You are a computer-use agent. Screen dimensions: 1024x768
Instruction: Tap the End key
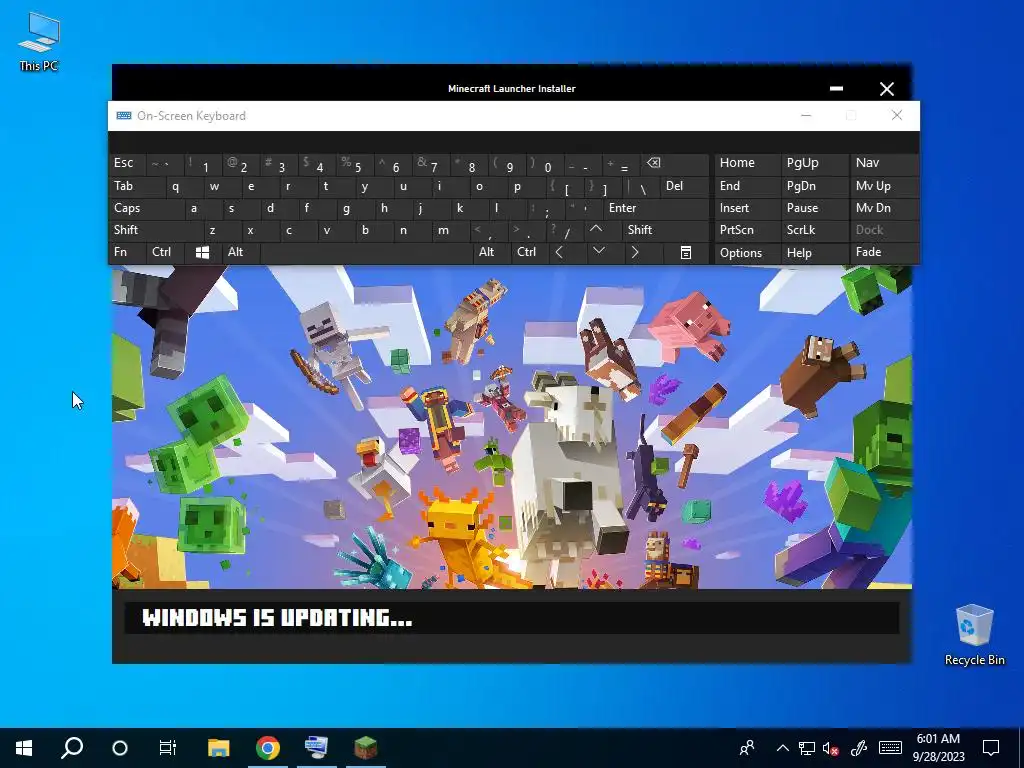(x=746, y=186)
